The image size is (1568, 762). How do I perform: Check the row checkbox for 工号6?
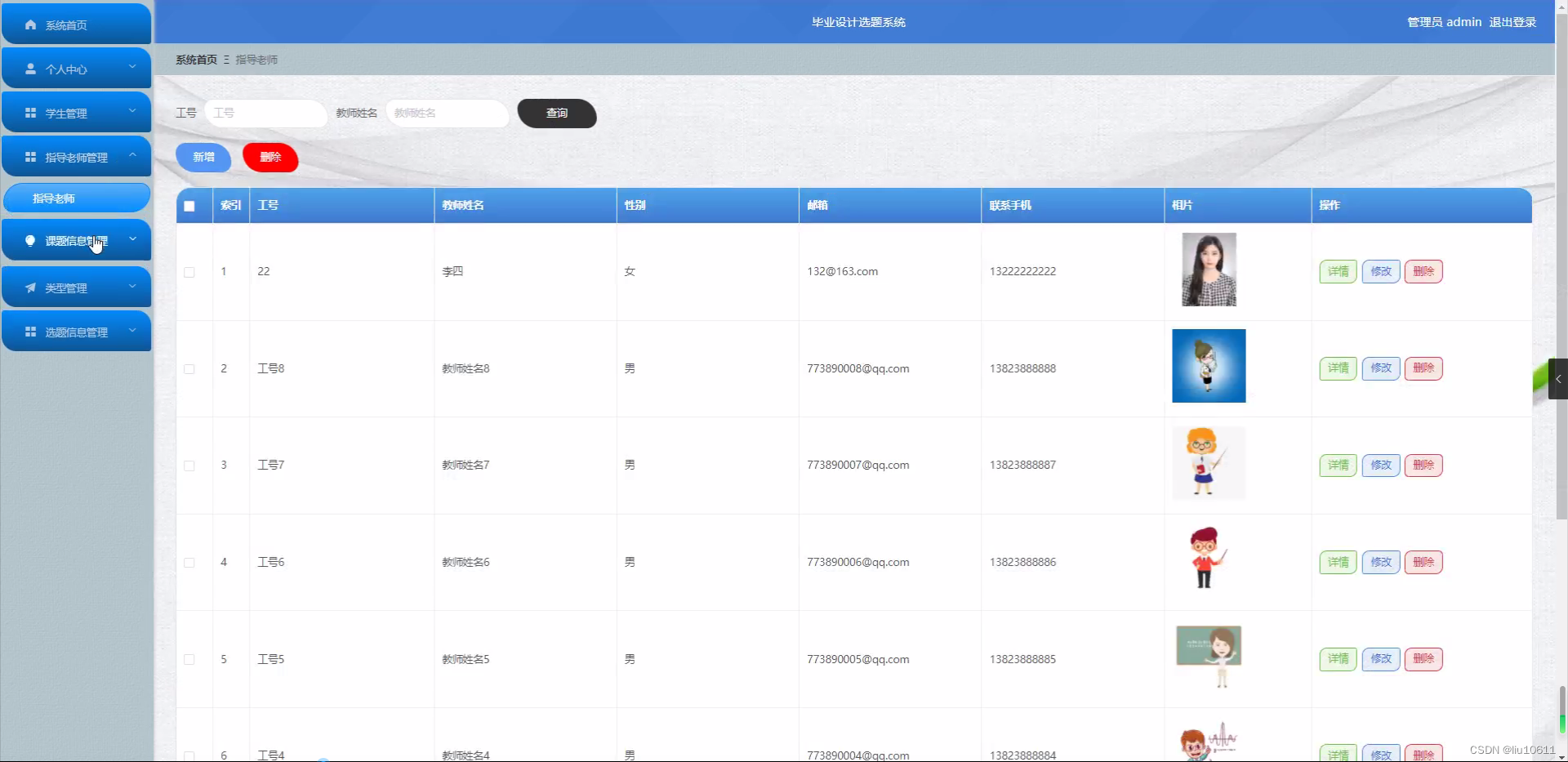click(189, 563)
